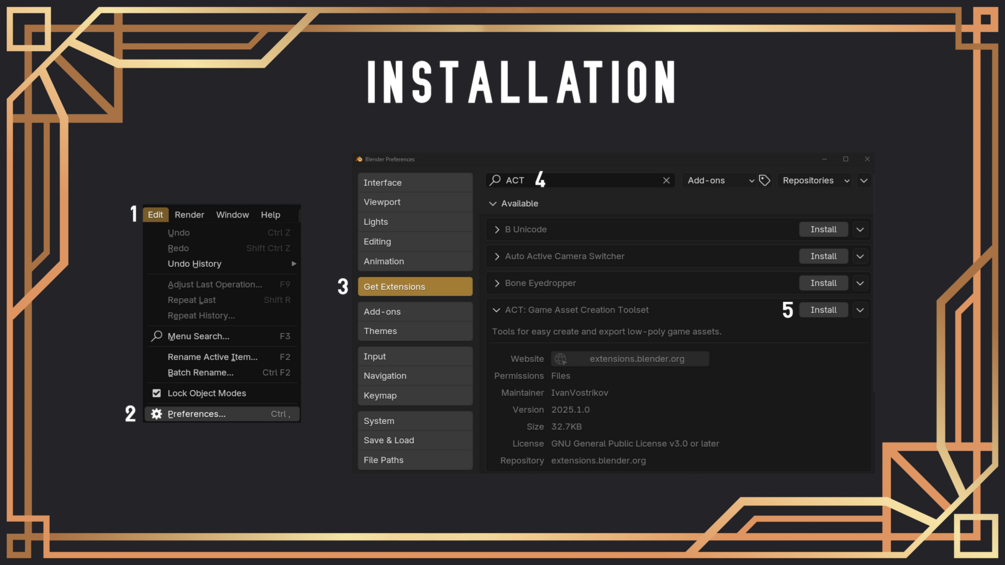Switch to Add-ons tab in sidebar
This screenshot has width=1005, height=565.
(415, 311)
